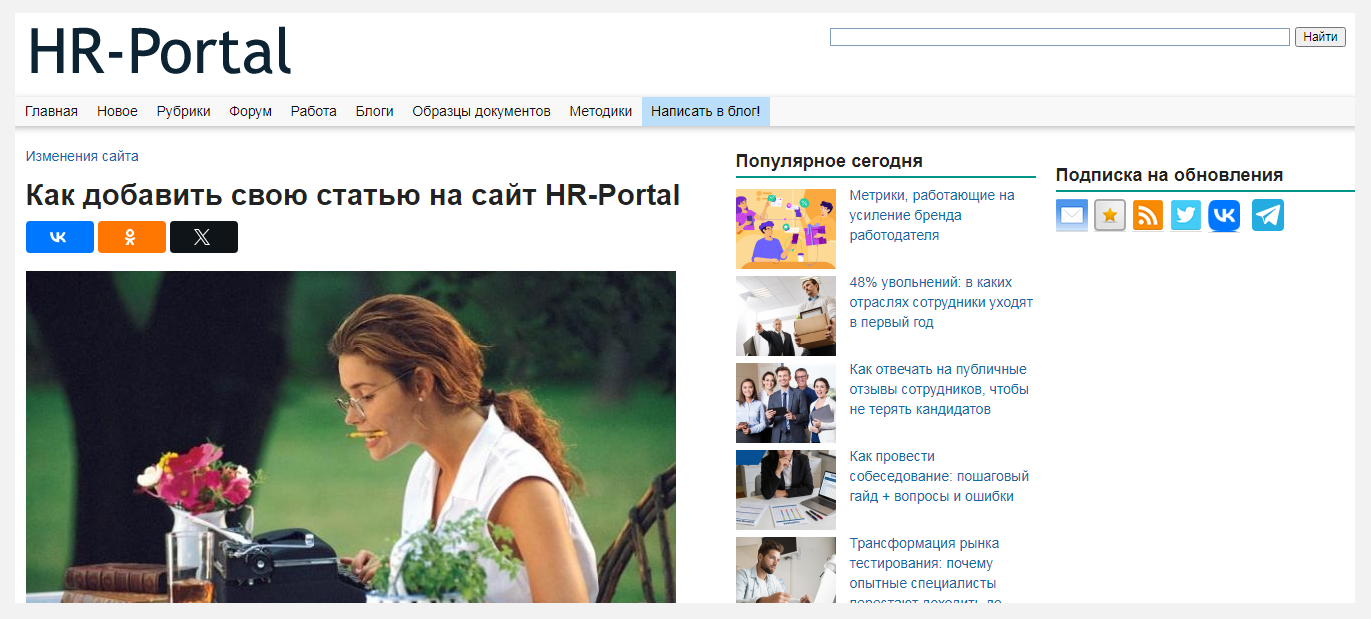Open the Telegram subscription icon
Screen dimensions: 1371x619
coord(1268,215)
